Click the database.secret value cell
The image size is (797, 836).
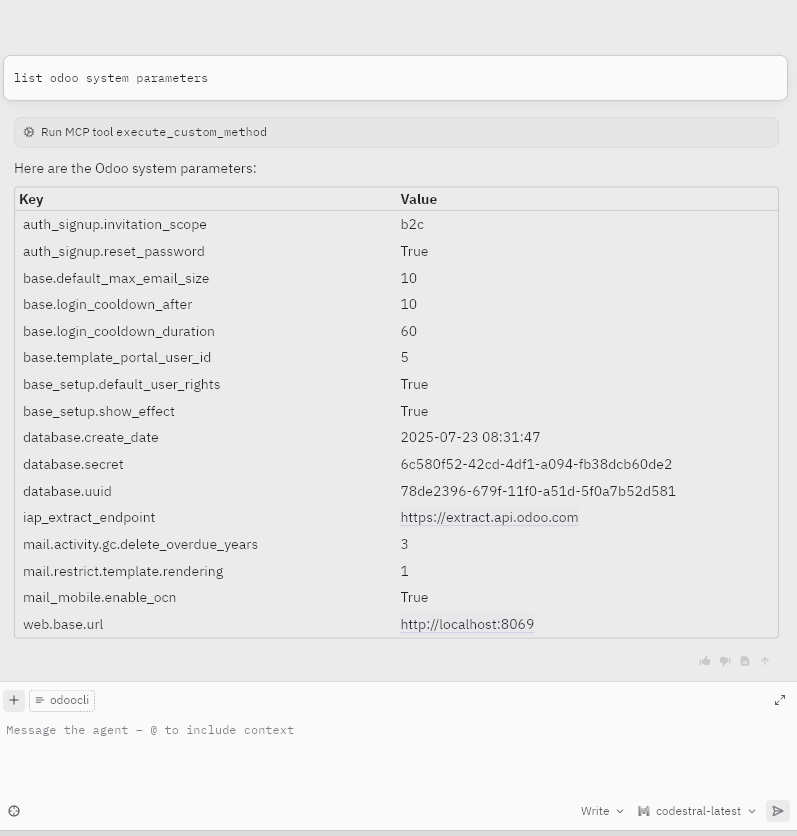[x=536, y=465]
